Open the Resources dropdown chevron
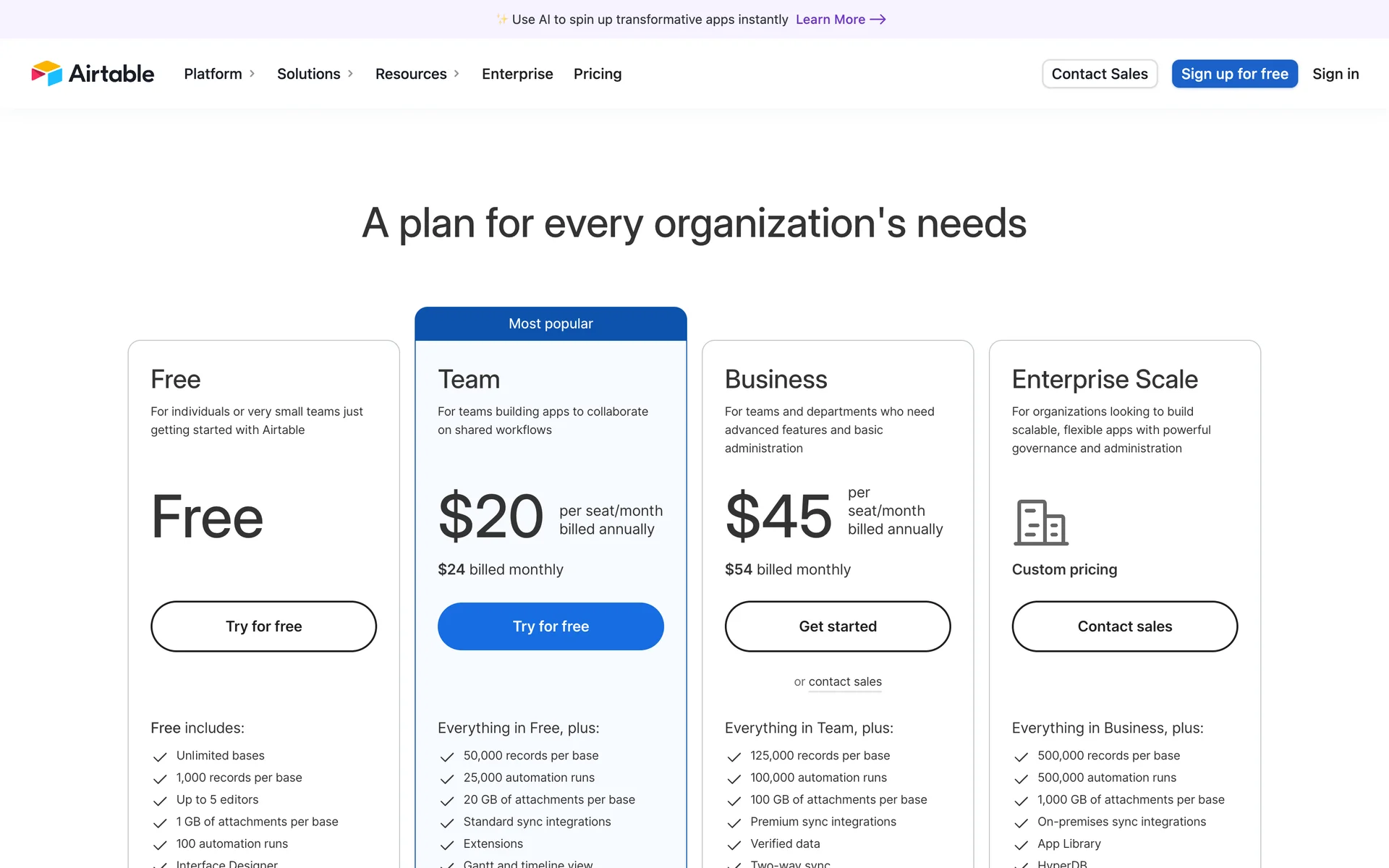1389x868 pixels. point(456,74)
